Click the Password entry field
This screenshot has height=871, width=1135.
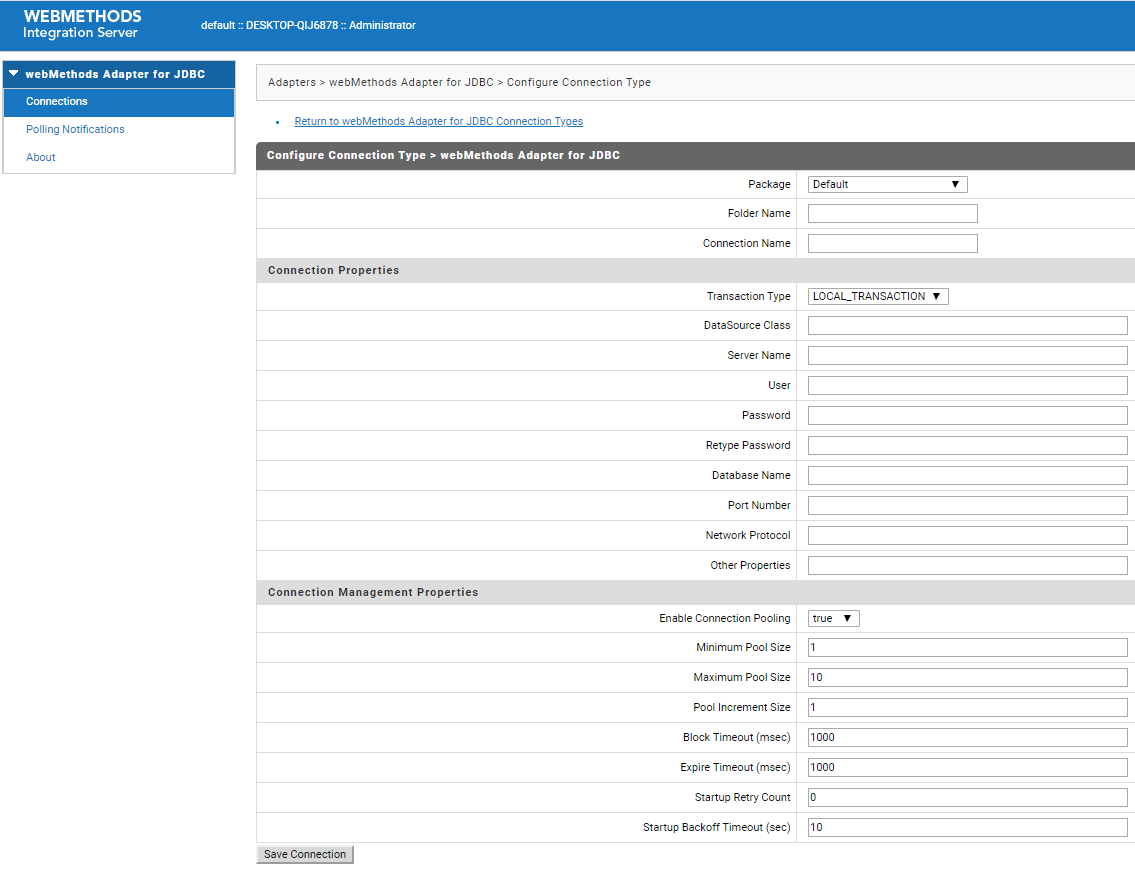[966, 415]
